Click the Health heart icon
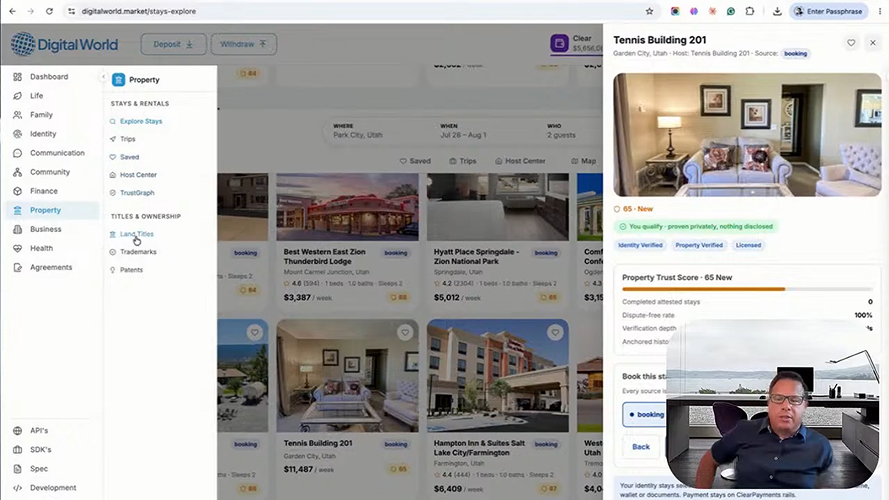889x500 pixels. pos(18,248)
